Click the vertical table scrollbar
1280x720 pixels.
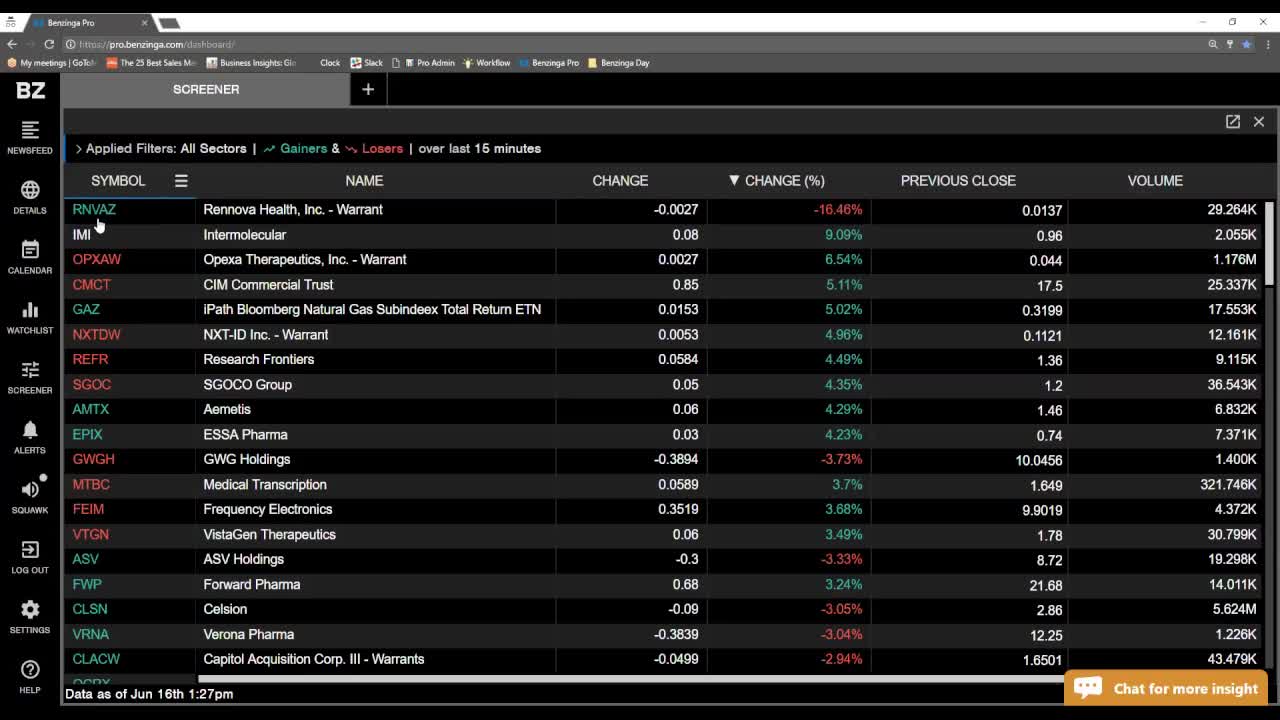[1269, 243]
